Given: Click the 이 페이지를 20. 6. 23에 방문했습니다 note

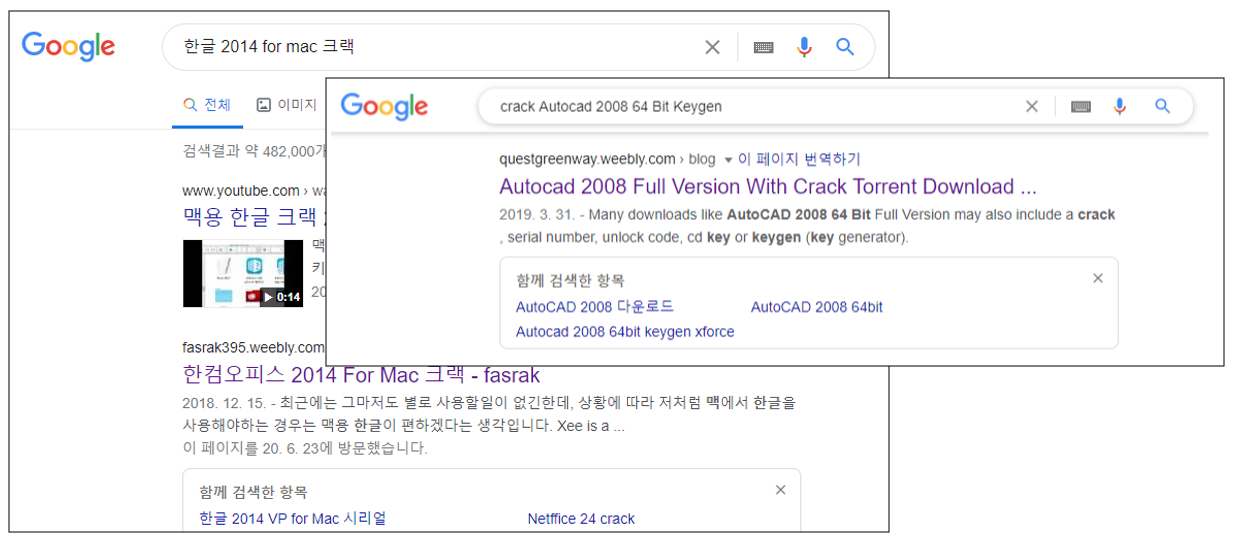Looking at the screenshot, I should pos(305,447).
